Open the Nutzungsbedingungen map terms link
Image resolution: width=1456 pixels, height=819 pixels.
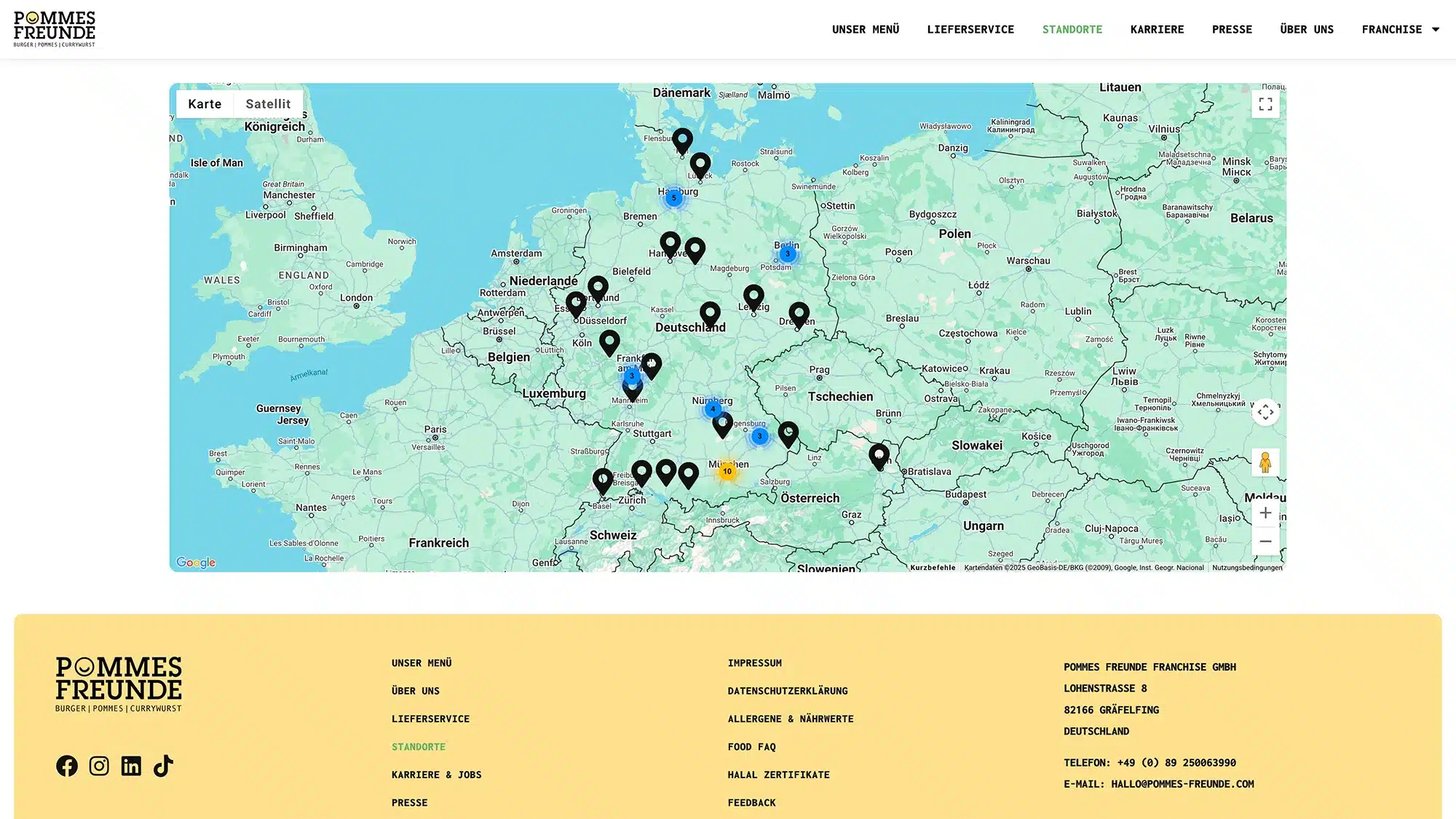[x=1247, y=568]
